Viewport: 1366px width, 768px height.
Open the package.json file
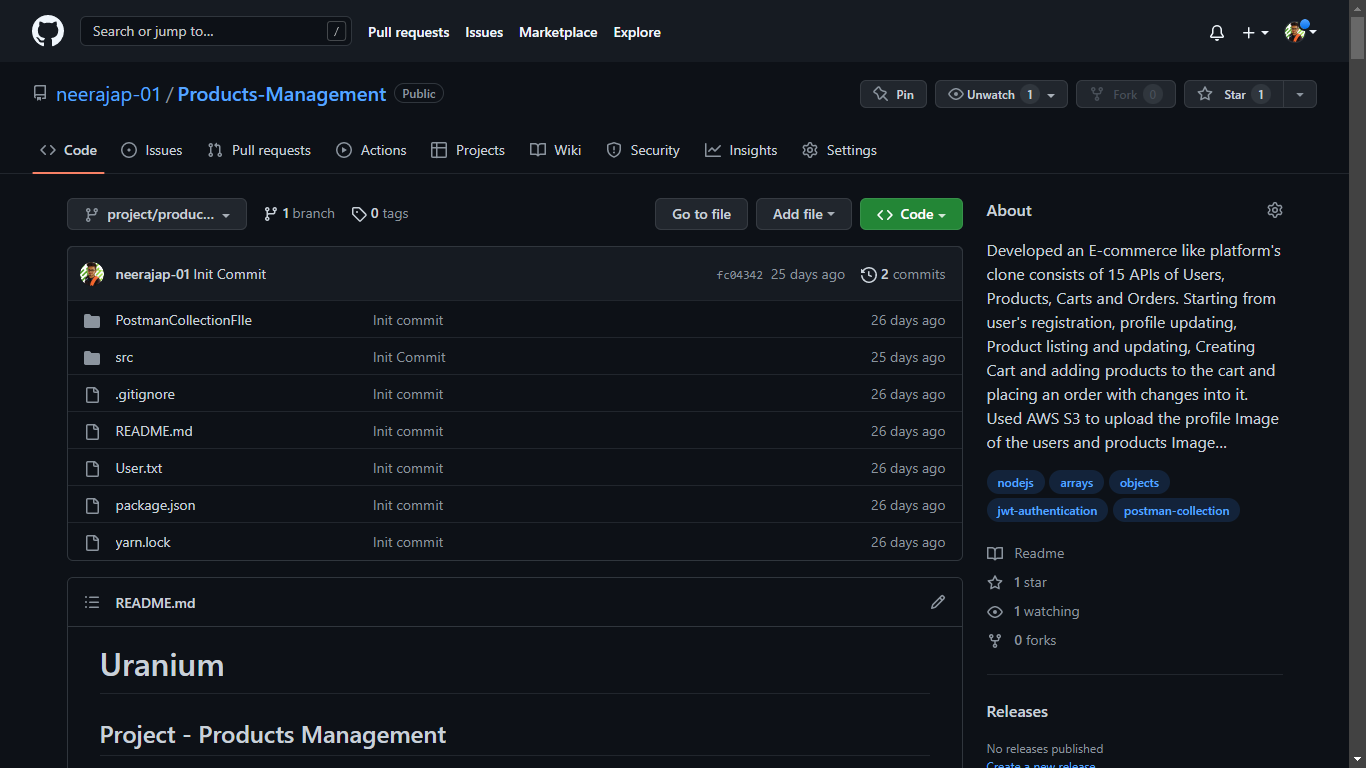[155, 505]
